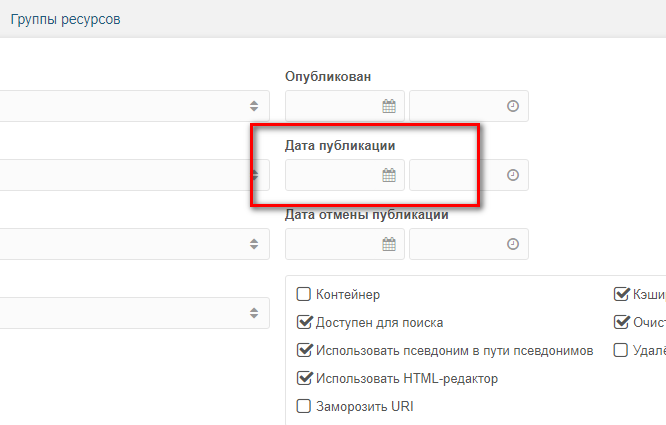The height and width of the screenshot is (425, 666).
Task: Expand dropdown beside Дата отмены публикации field
Action: (254, 244)
